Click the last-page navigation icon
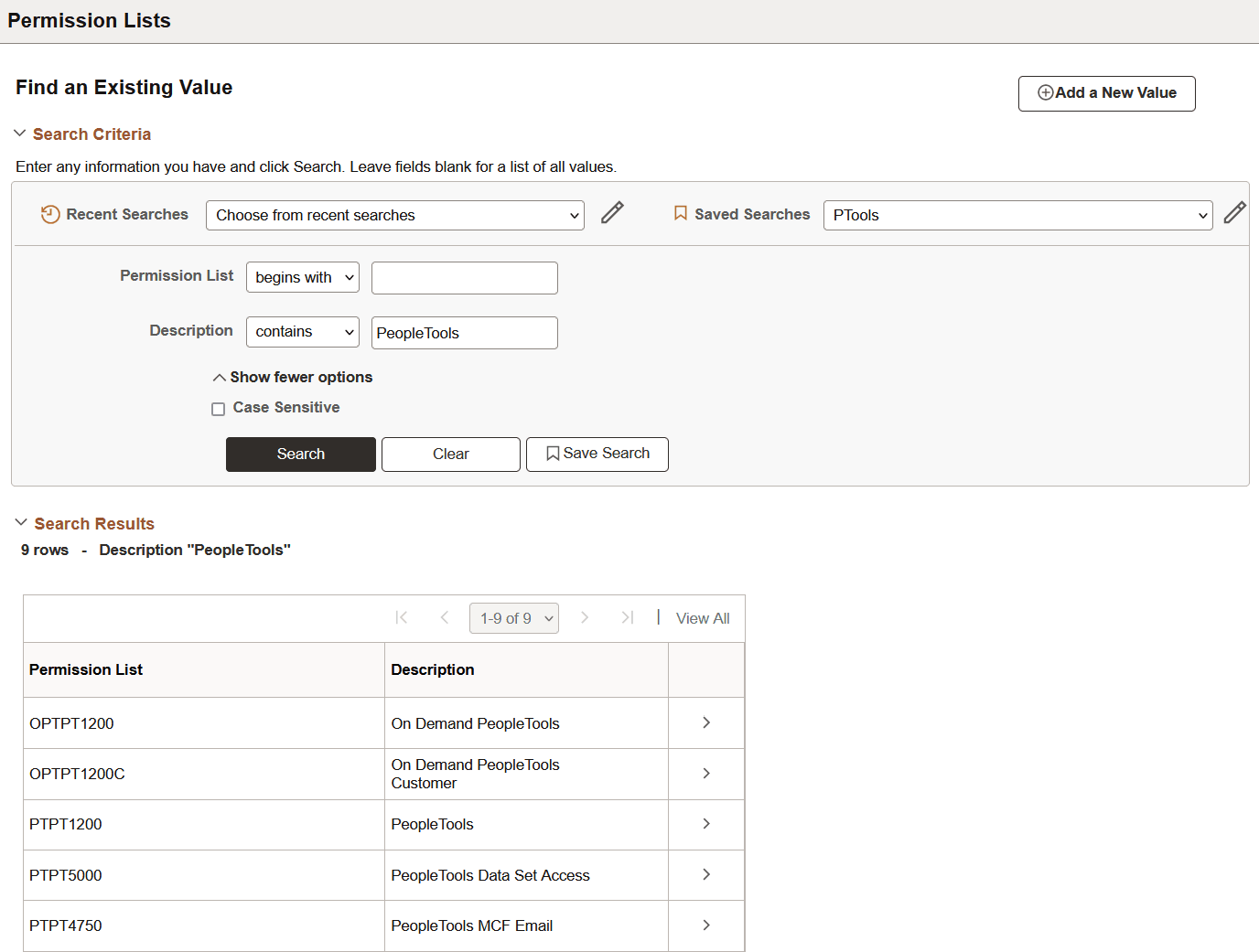 tap(628, 617)
